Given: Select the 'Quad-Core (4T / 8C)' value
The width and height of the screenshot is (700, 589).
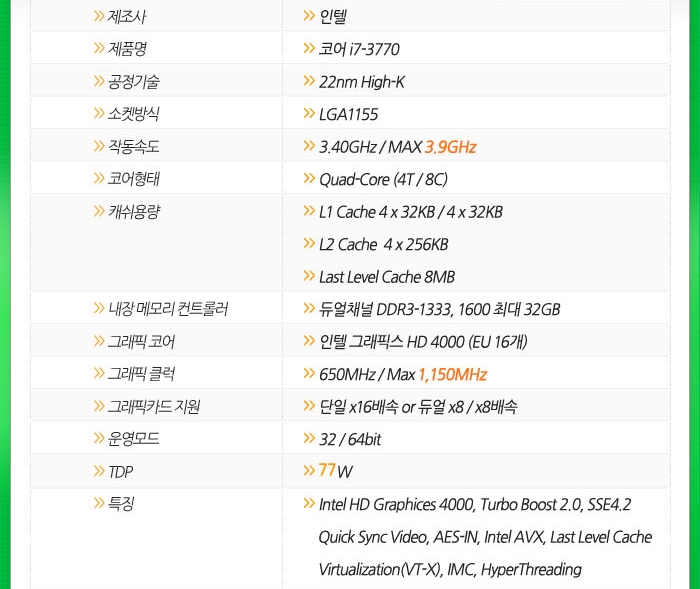Looking at the screenshot, I should 383,180.
